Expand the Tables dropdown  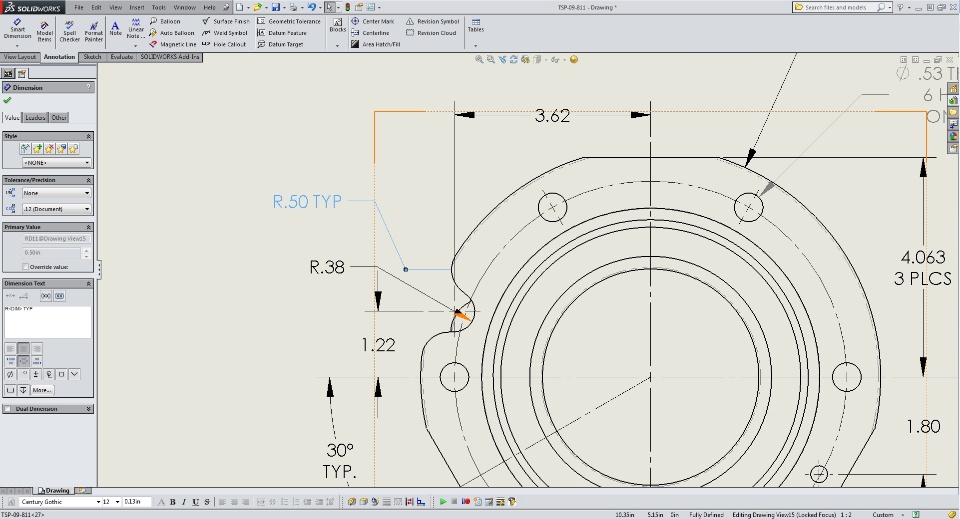pos(476,45)
